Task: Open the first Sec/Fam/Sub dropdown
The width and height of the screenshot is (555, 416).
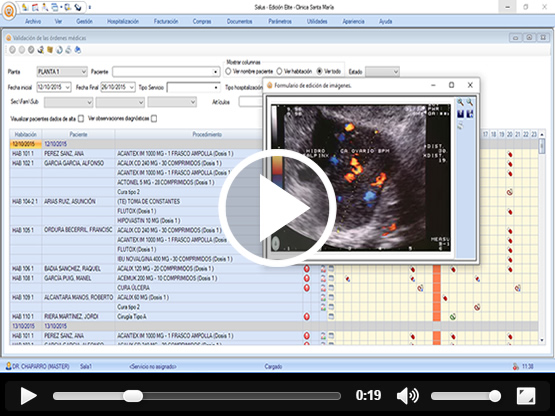Action: click(68, 102)
